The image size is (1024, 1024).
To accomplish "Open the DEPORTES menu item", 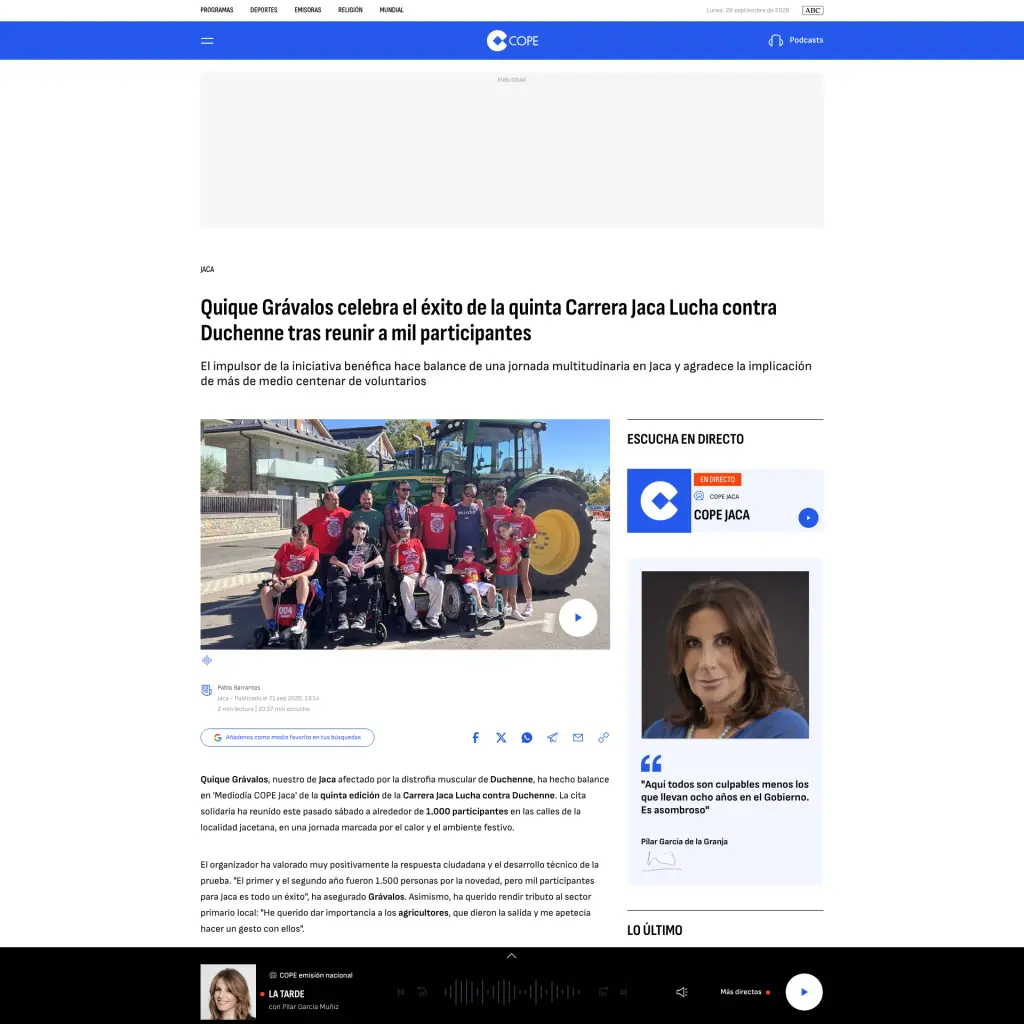I will coord(264,10).
